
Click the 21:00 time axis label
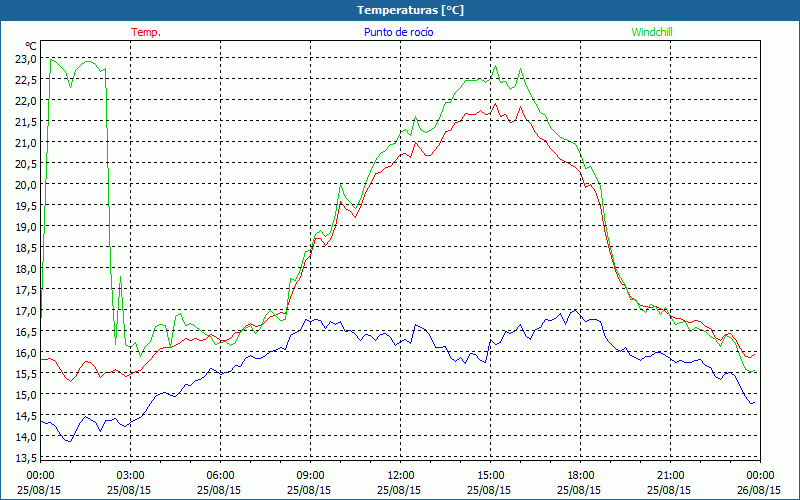tap(670, 476)
